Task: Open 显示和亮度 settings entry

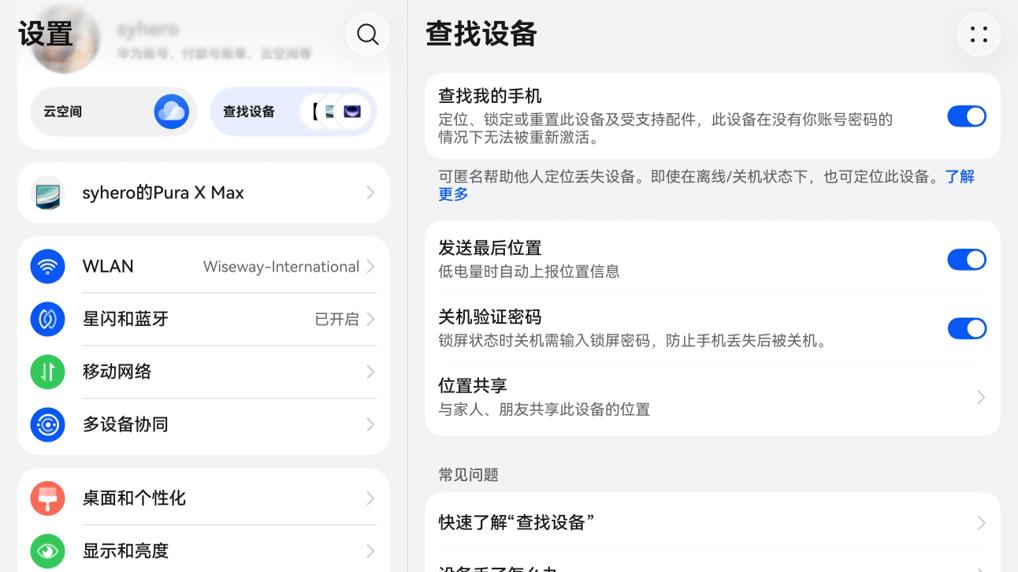Action: [203, 551]
